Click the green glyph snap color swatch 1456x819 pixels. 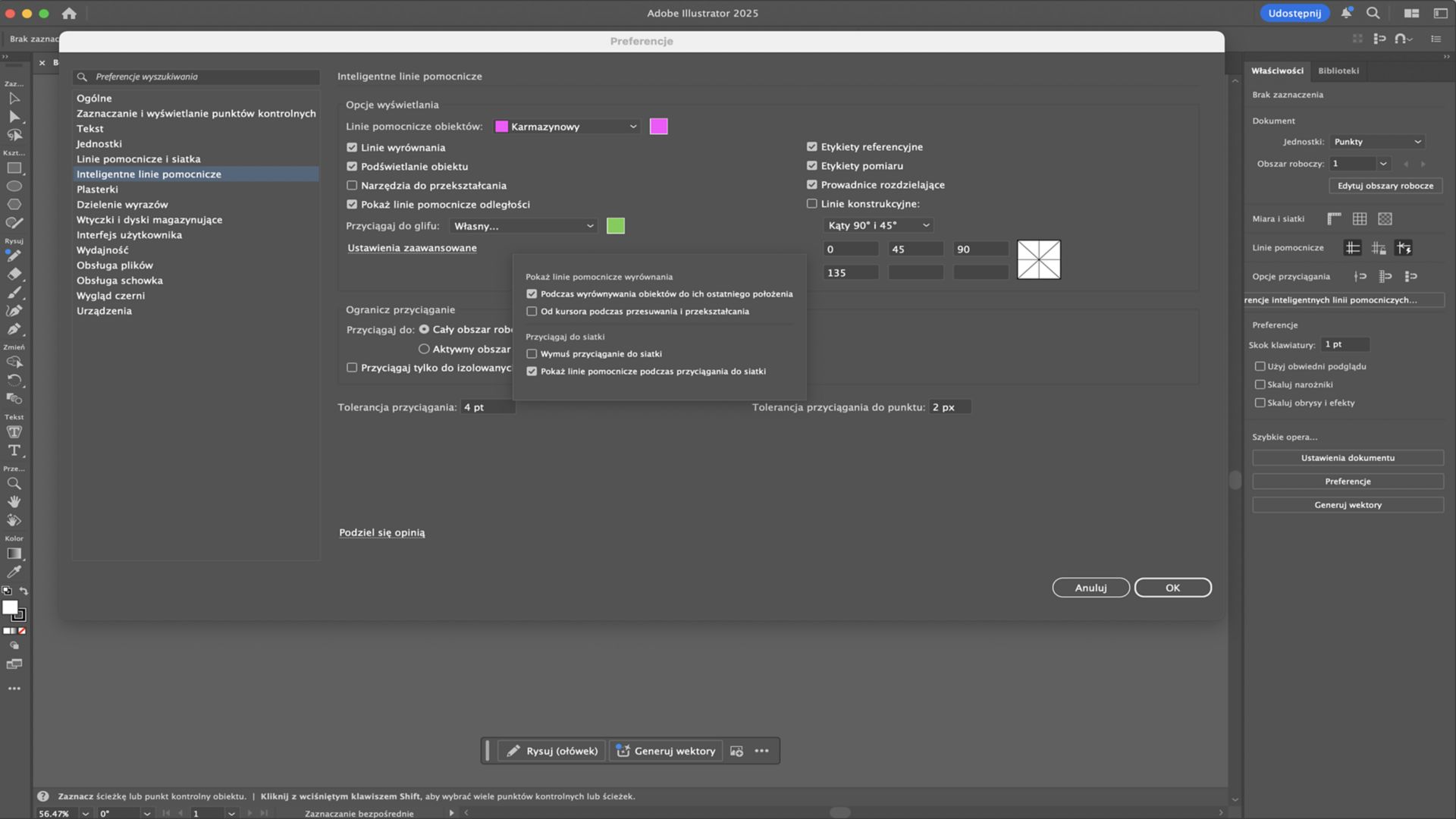[616, 226]
